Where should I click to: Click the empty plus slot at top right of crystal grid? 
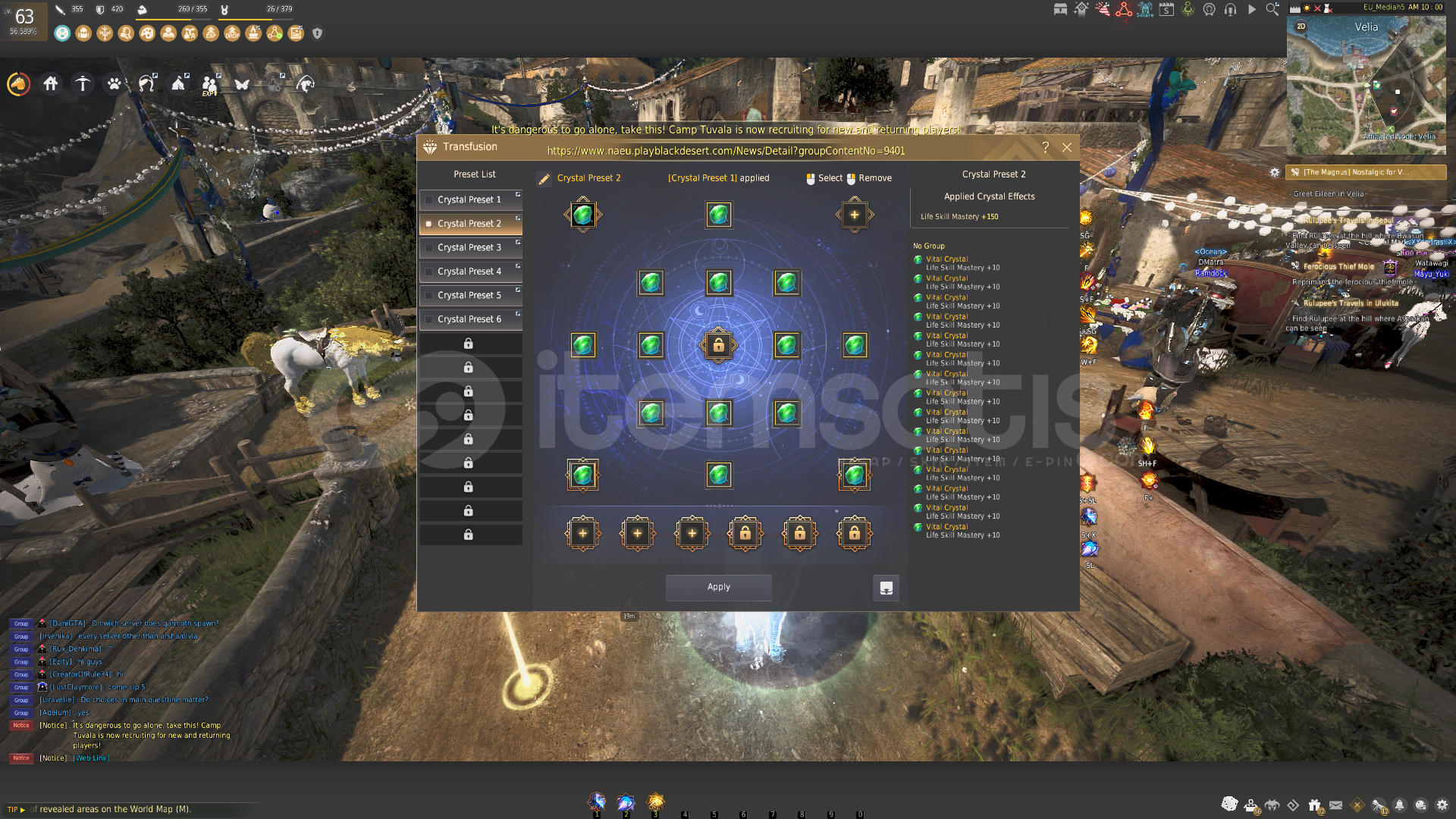pos(855,215)
